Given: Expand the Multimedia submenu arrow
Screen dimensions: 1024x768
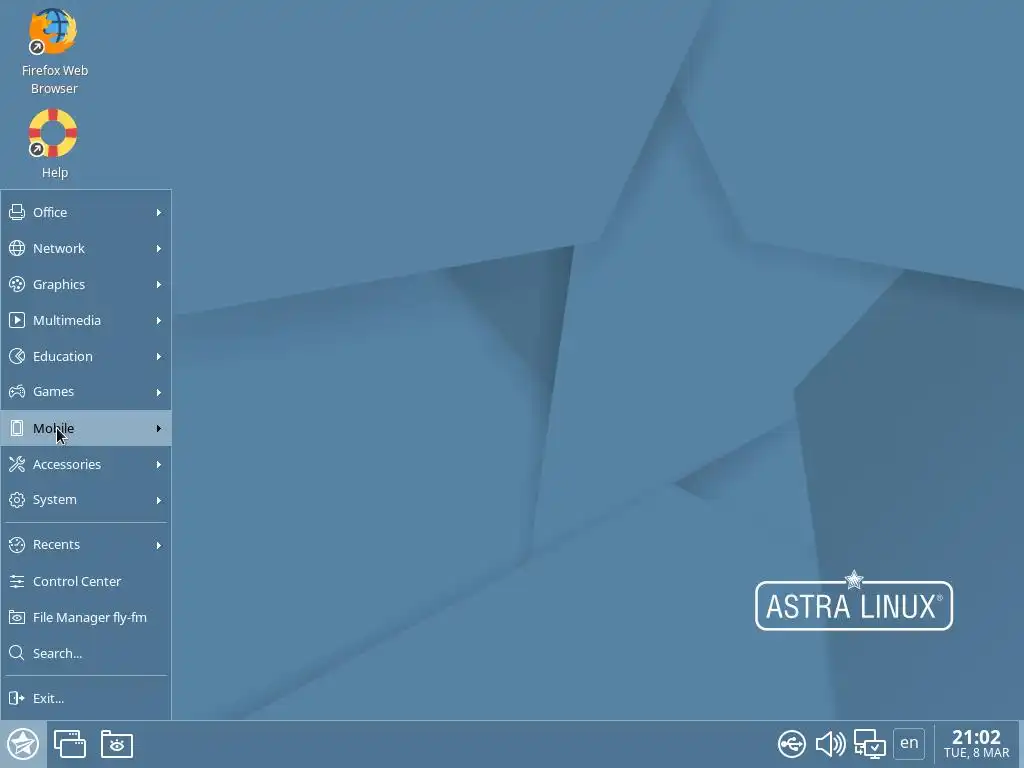Looking at the screenshot, I should click(159, 320).
